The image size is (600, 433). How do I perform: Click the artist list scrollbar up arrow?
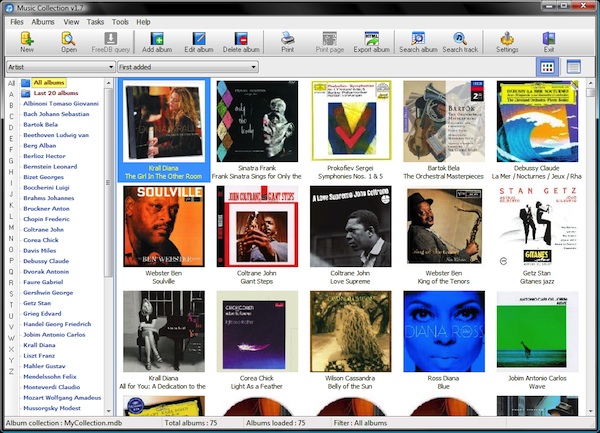(109, 83)
